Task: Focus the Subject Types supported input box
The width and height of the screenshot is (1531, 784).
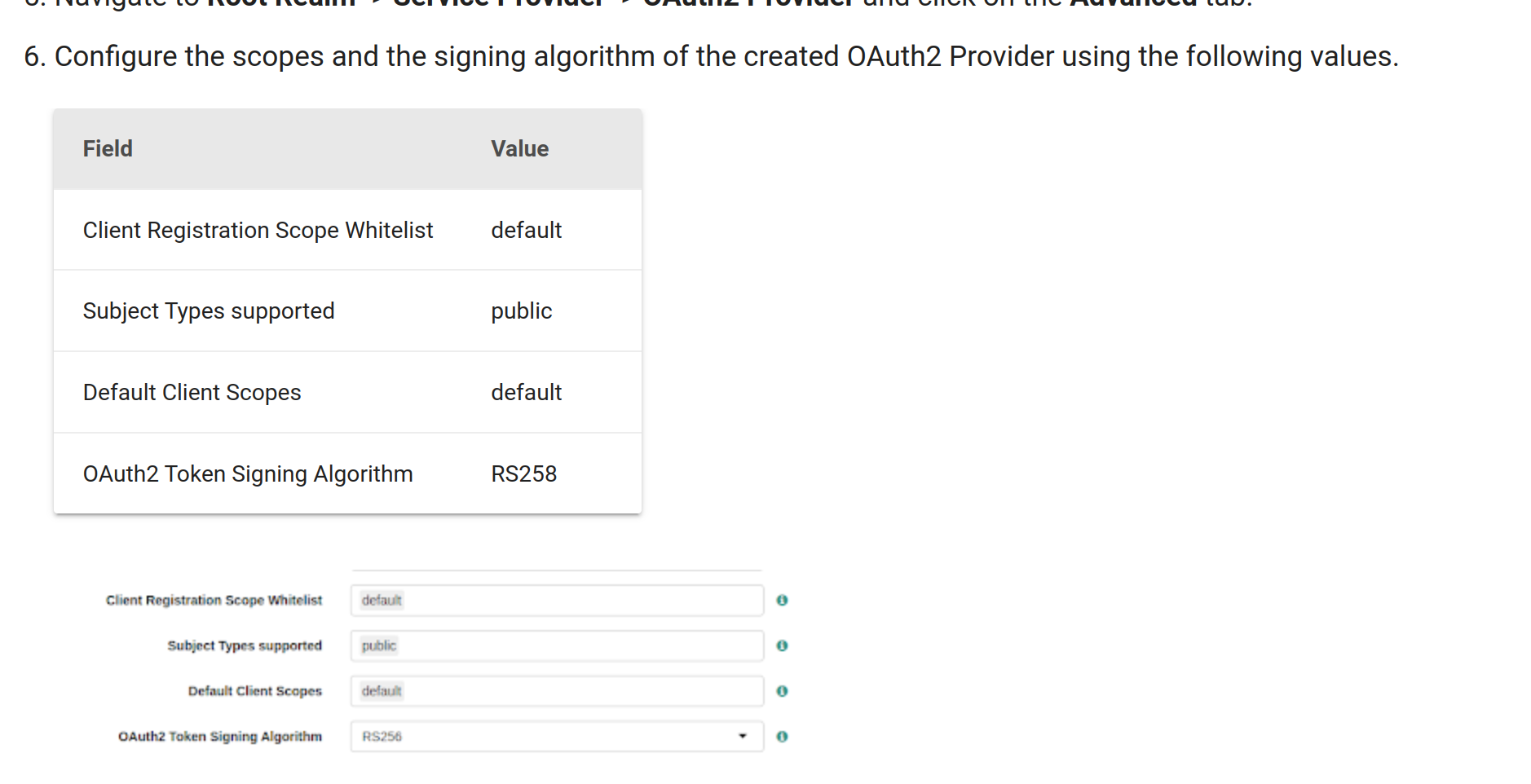Action: point(557,645)
